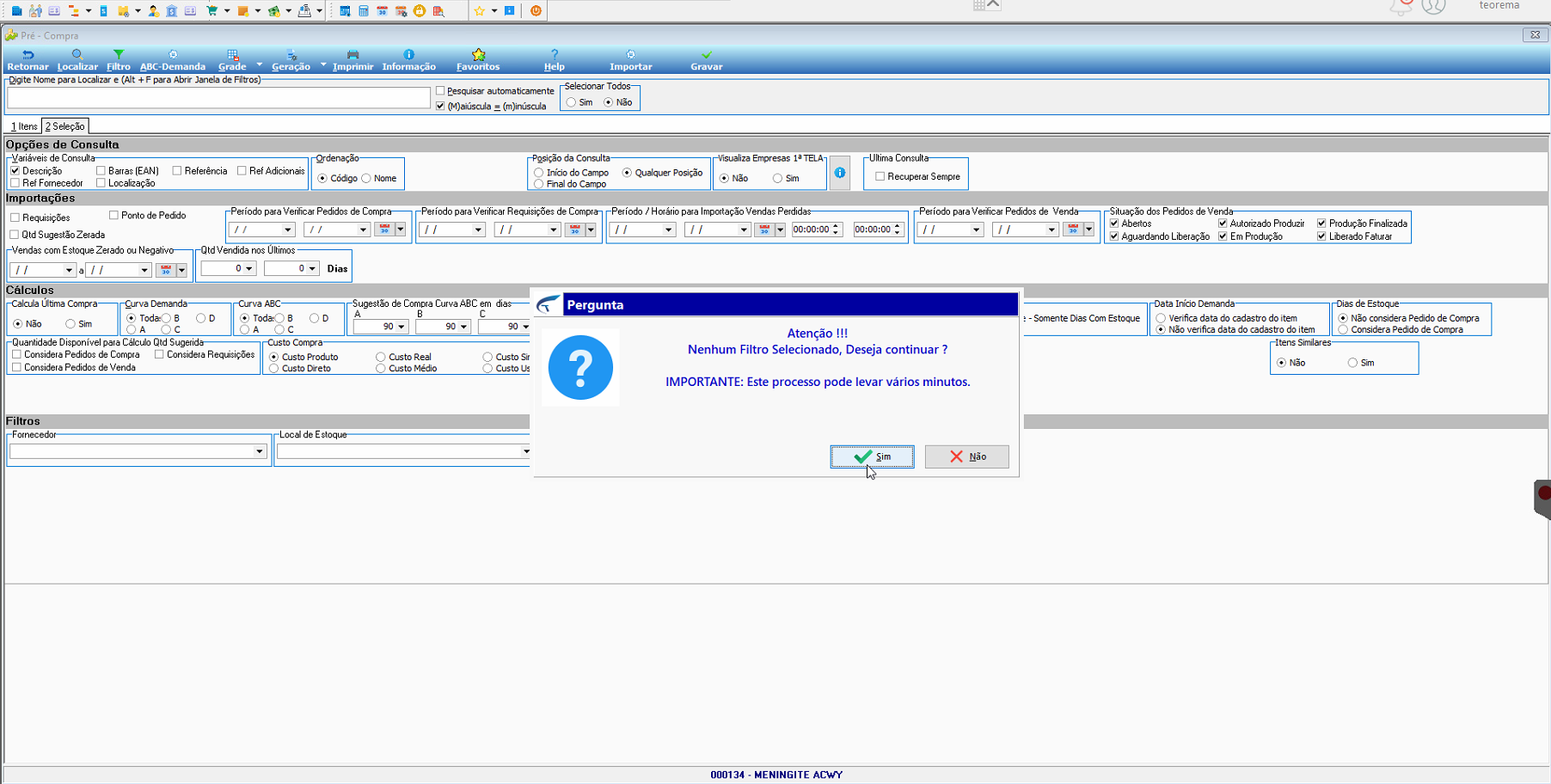
Task: Switch to the 1 Itens tab
Action: tap(24, 126)
